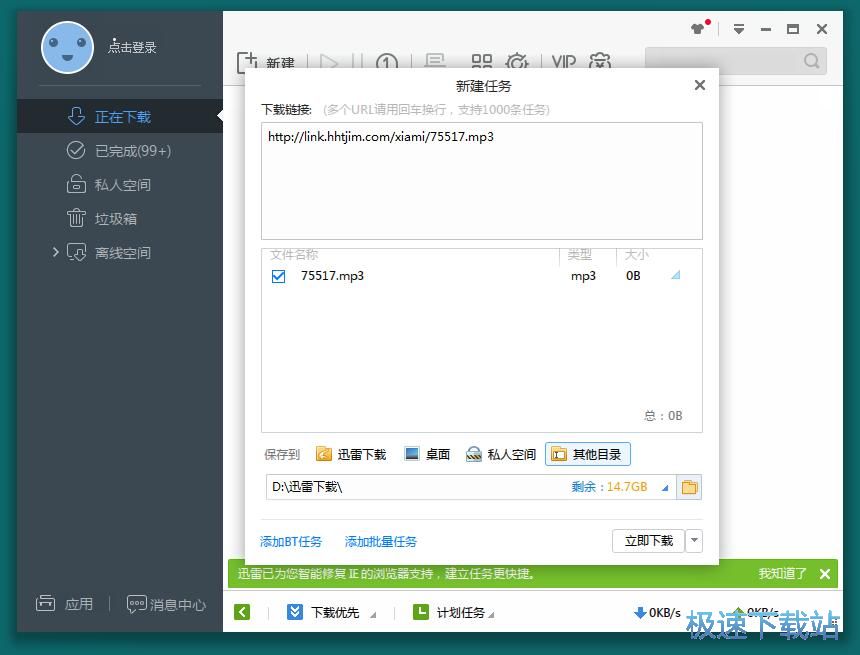Select the 75517.mp3 file name
The height and width of the screenshot is (655, 860).
point(332,275)
